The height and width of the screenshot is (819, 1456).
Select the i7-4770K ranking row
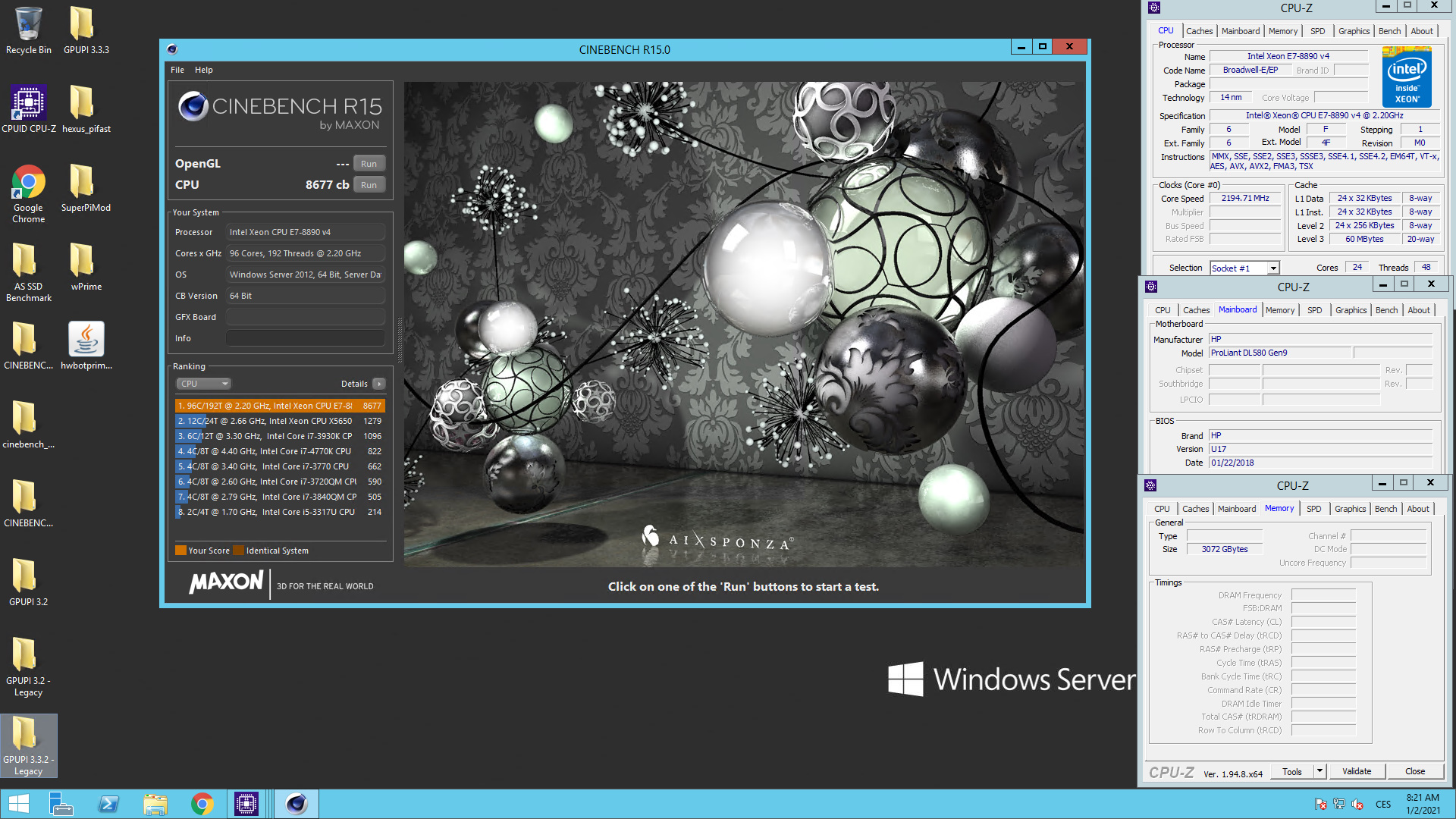(x=280, y=451)
